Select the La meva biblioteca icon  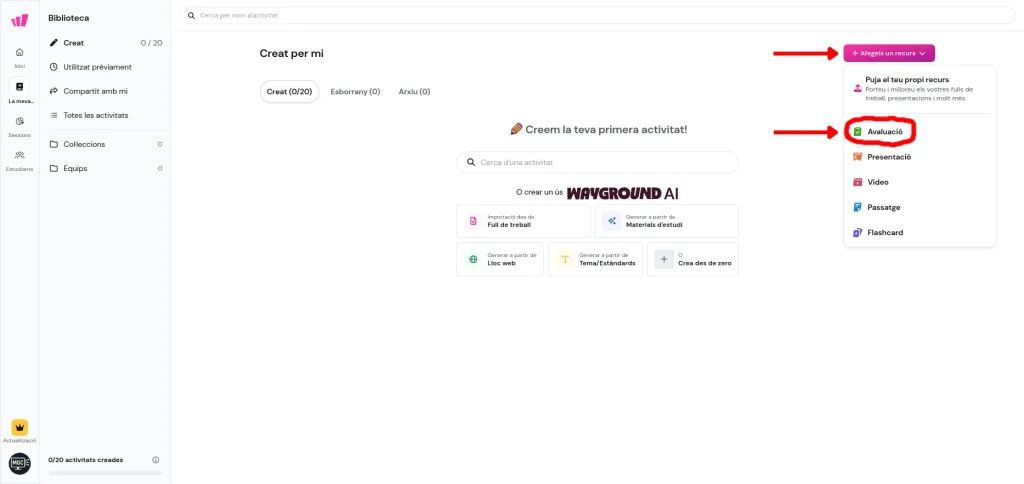(20, 90)
